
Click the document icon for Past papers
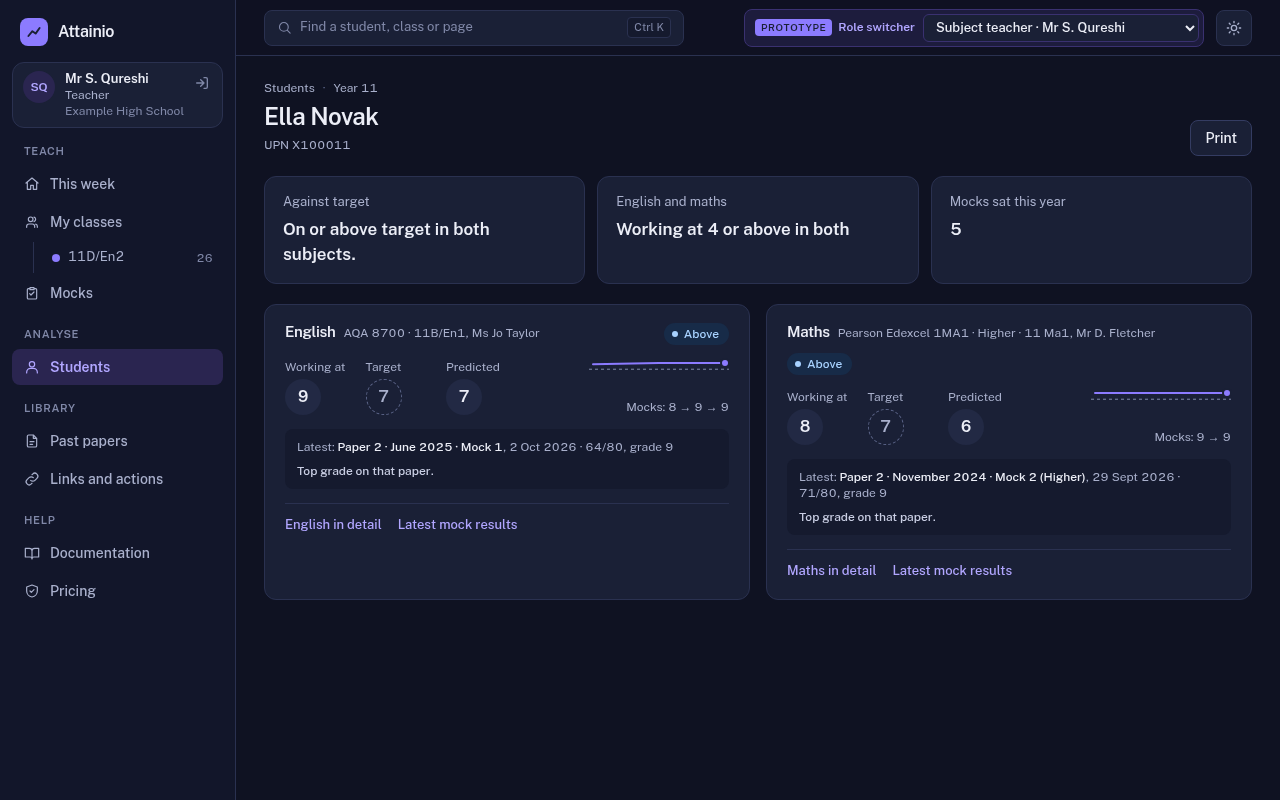pyautogui.click(x=32, y=441)
